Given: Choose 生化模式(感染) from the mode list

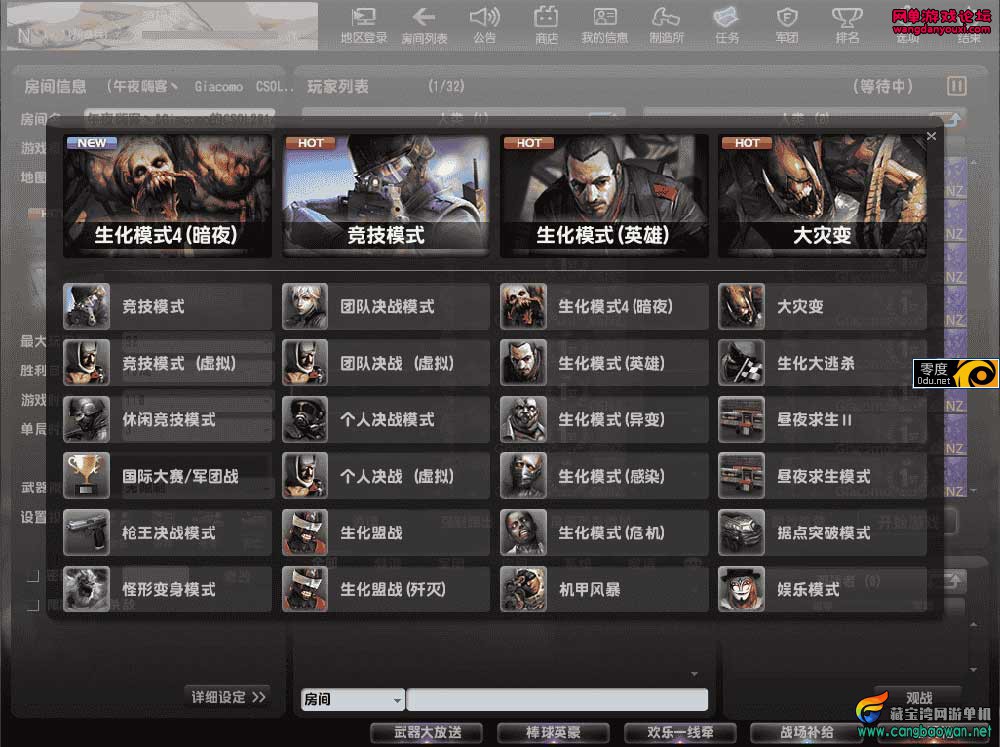Looking at the screenshot, I should (x=604, y=475).
